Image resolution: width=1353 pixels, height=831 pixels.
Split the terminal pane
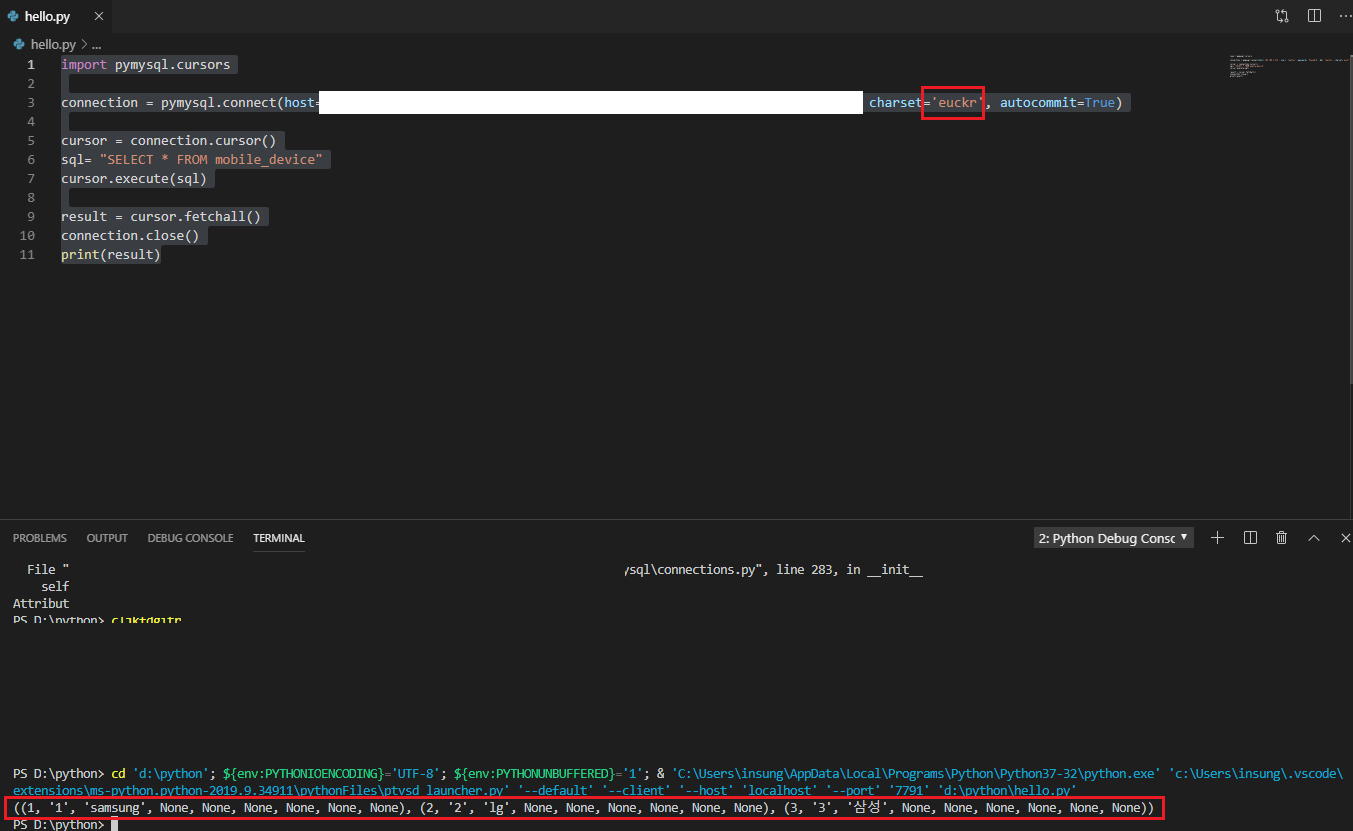point(1250,538)
